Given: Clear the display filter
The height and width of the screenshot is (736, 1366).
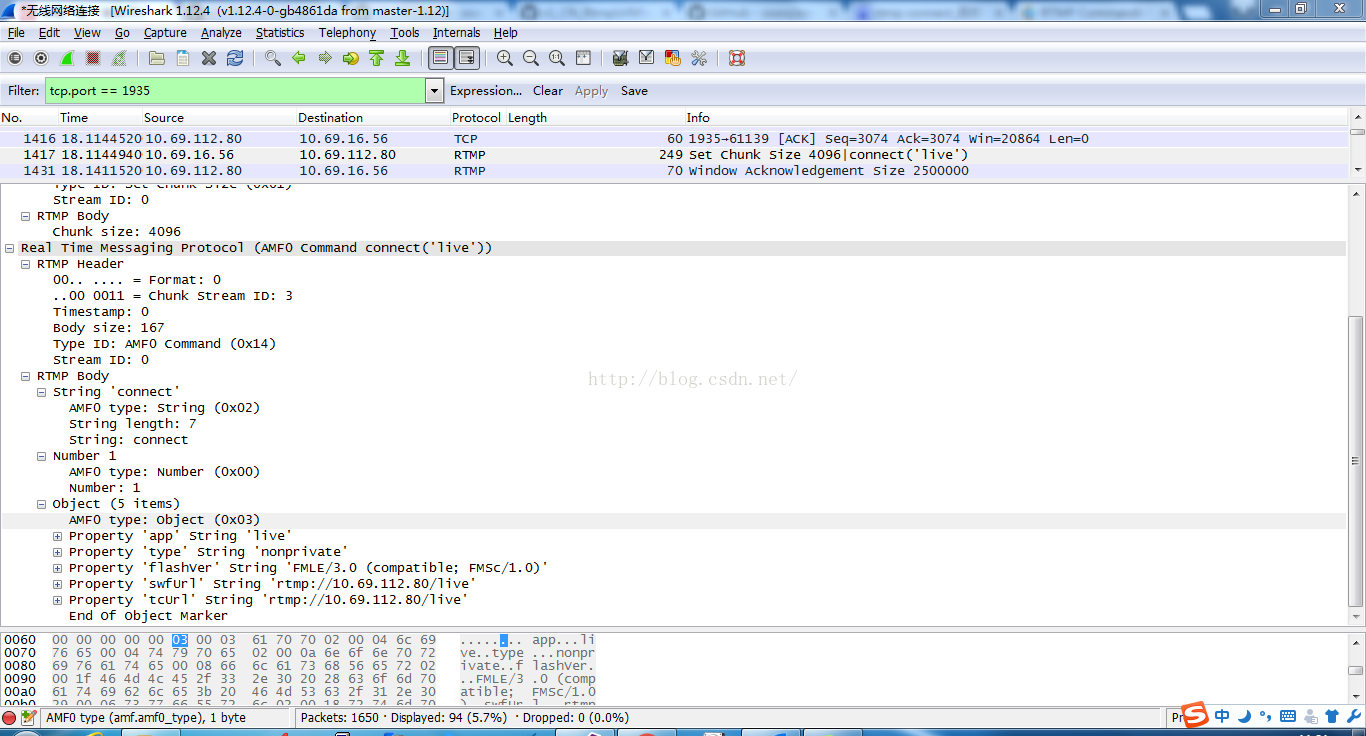Looking at the screenshot, I should tap(548, 91).
